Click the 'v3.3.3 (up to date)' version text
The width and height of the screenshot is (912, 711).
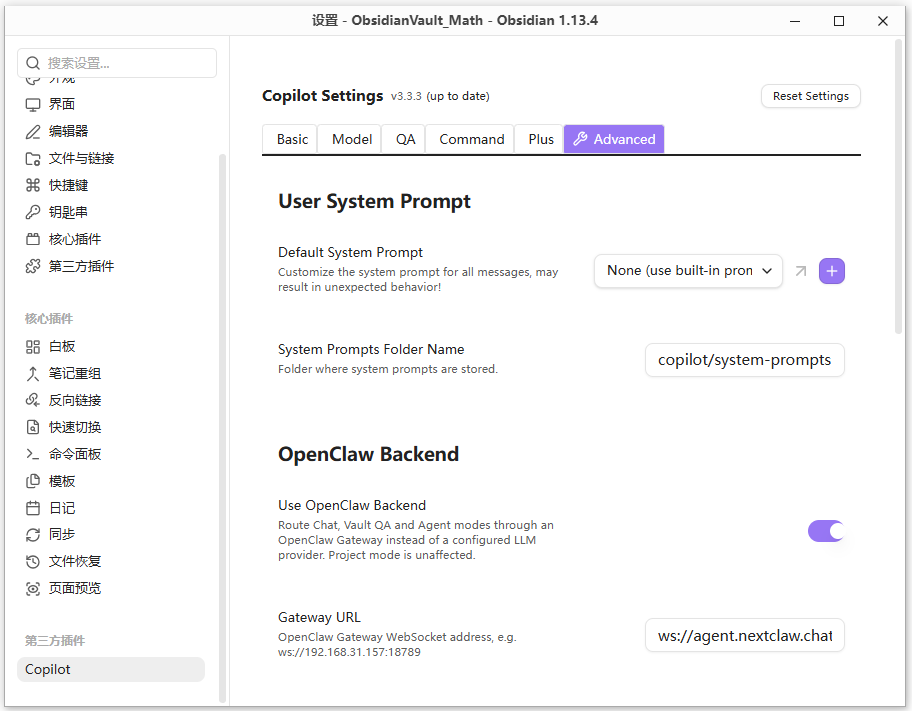[440, 96]
